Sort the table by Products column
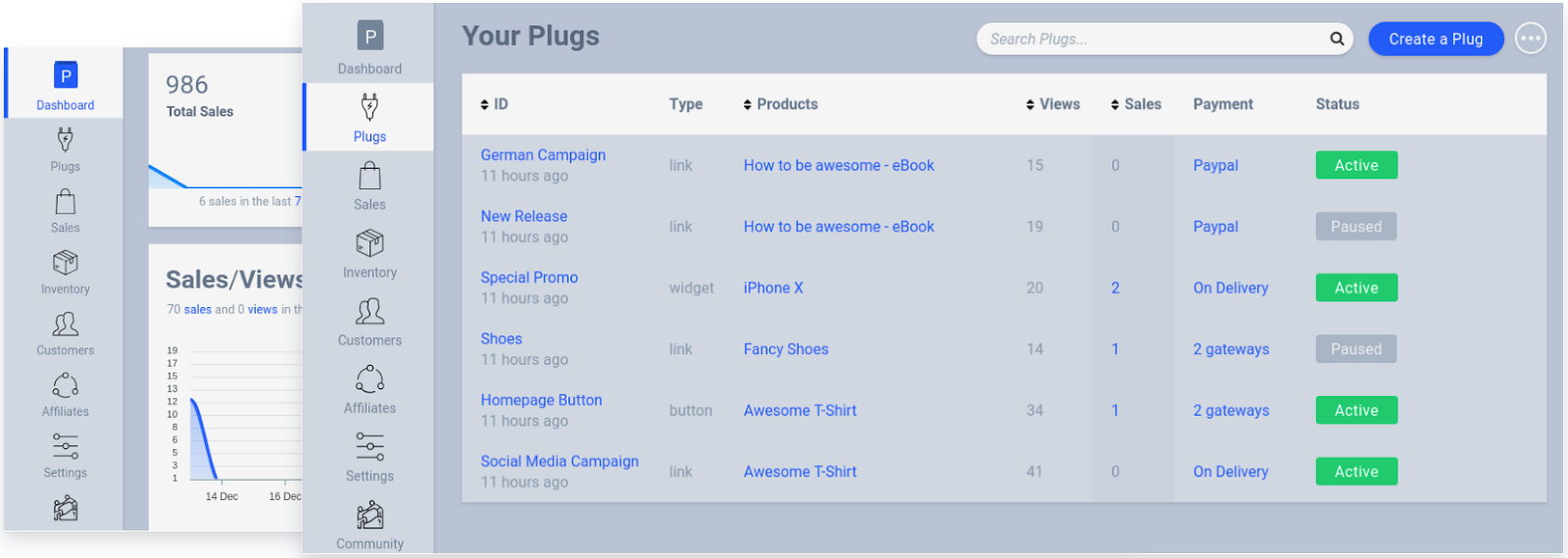The height and width of the screenshot is (558, 1568). (x=780, y=104)
